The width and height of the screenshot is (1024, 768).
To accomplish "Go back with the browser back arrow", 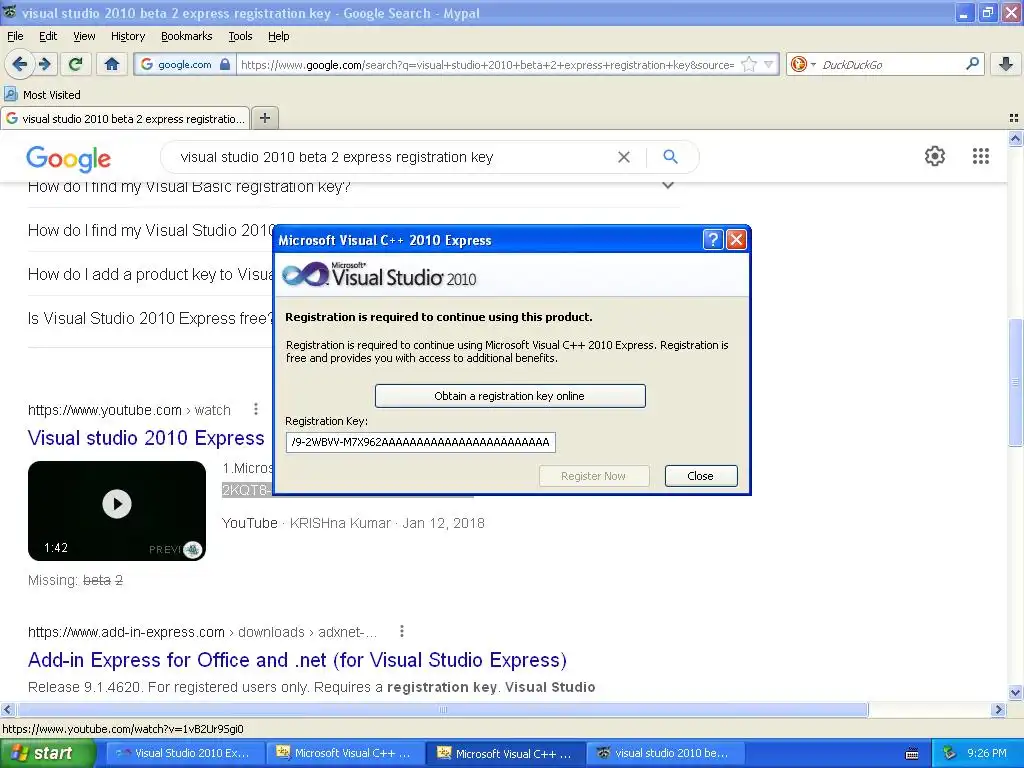I will pyautogui.click(x=20, y=64).
